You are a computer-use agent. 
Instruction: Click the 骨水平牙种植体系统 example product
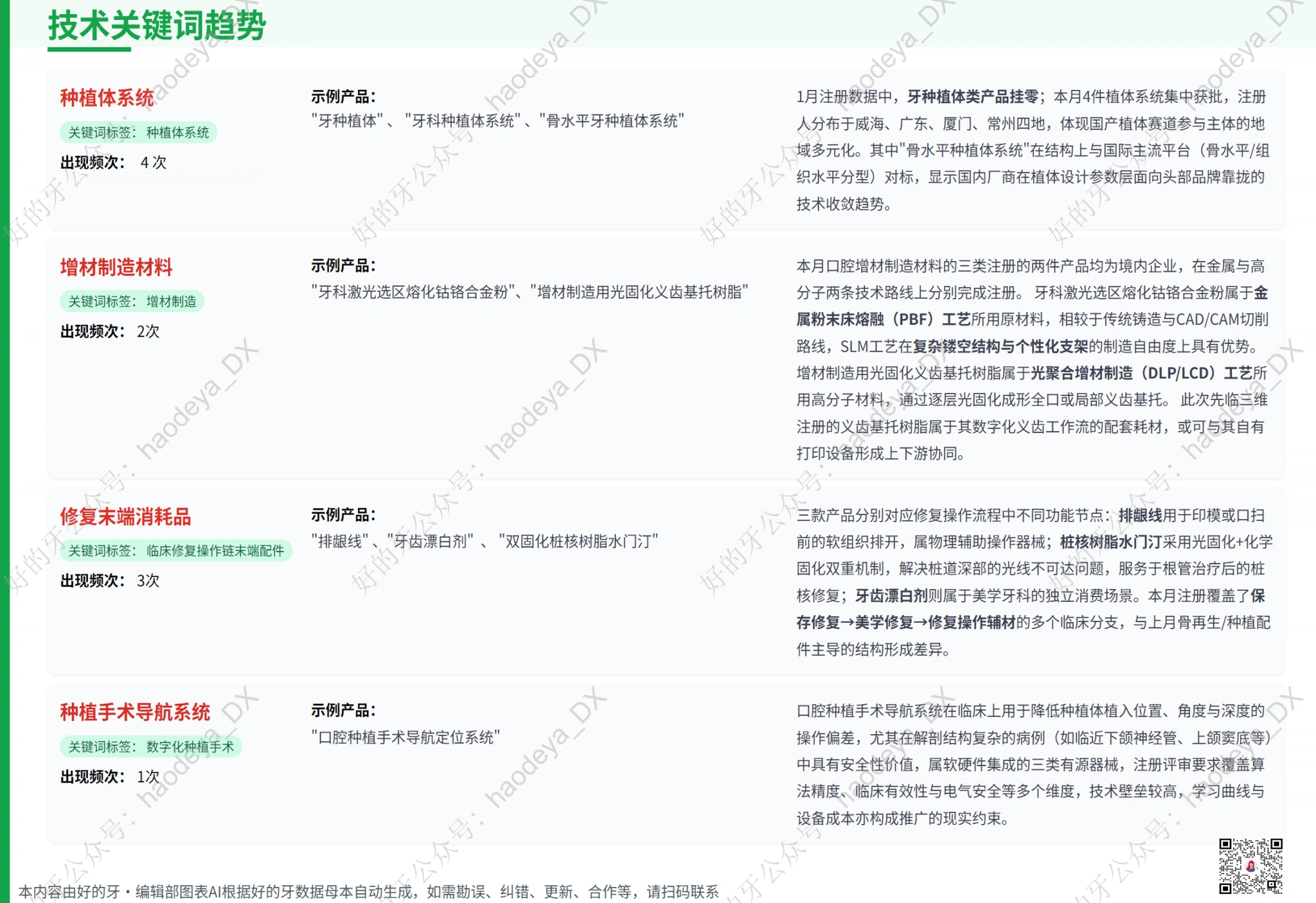point(611,121)
